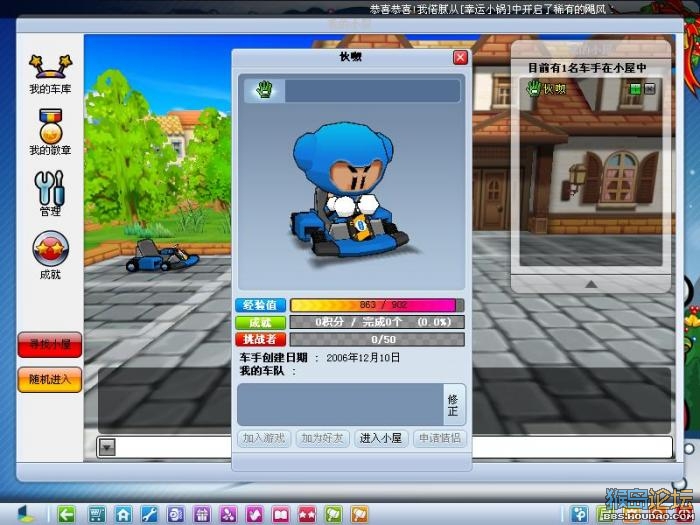Click the green back arrow in bottom toolbar
Viewport: 700px width, 525px height.
[67, 514]
